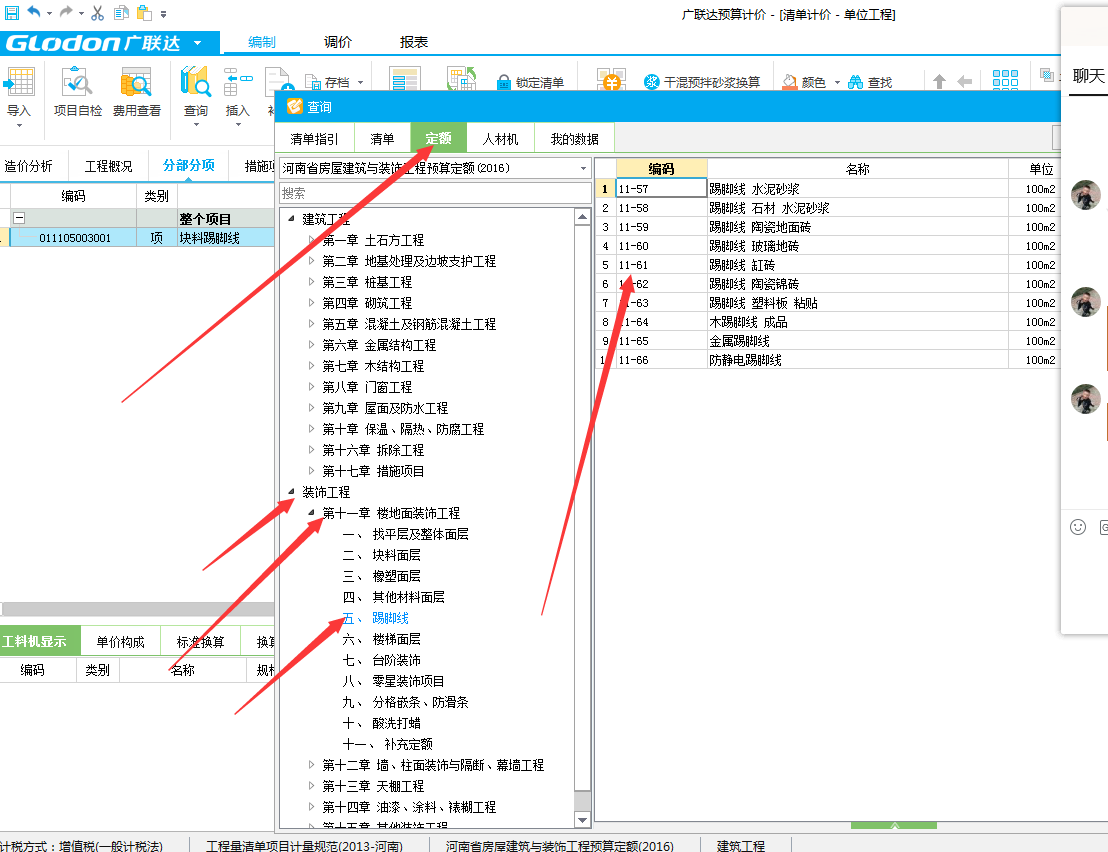The image size is (1108, 852).
Task: Run the 项目自检 project self-check
Action: coord(78,92)
